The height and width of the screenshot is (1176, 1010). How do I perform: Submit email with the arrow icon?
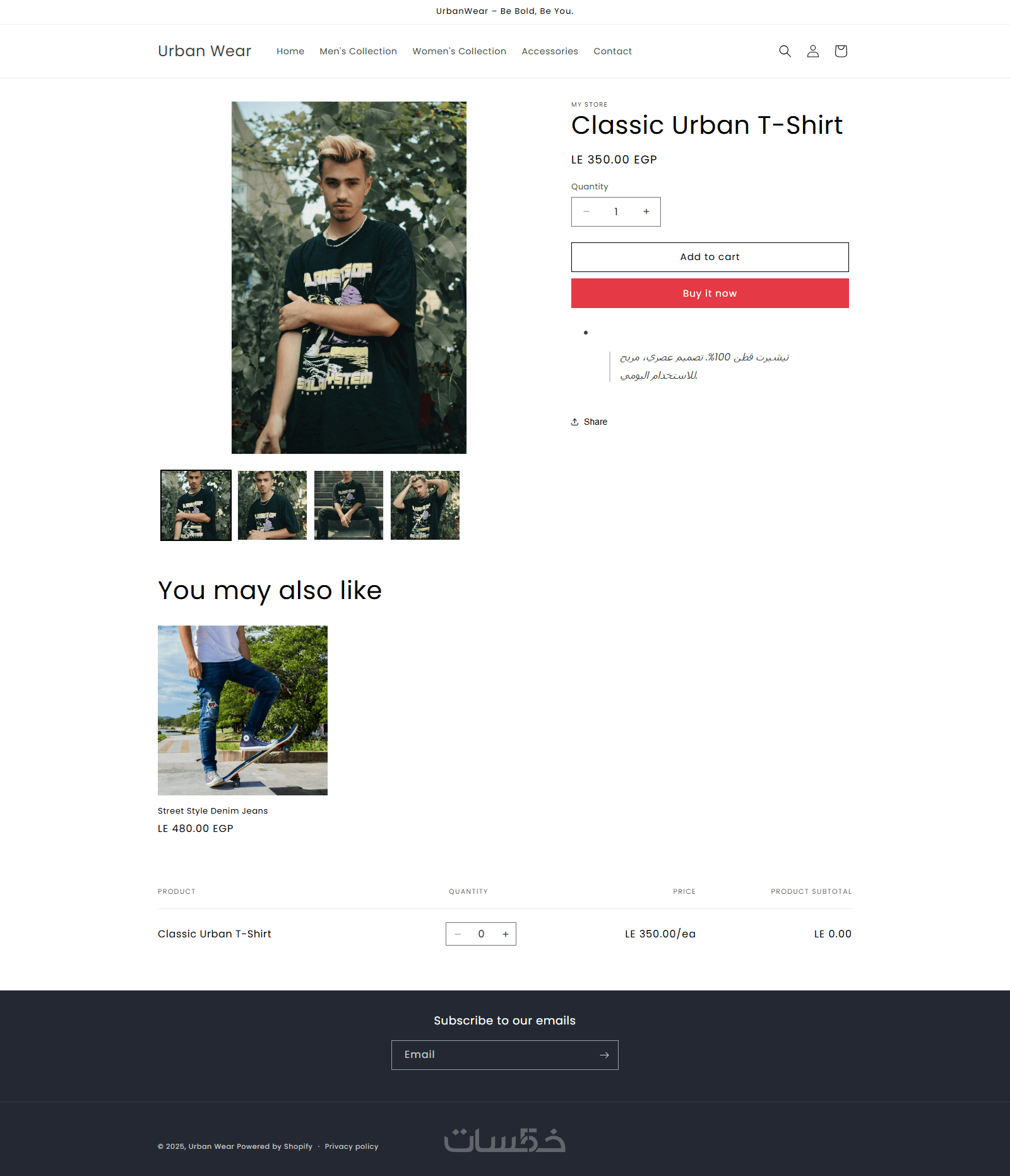click(604, 1055)
